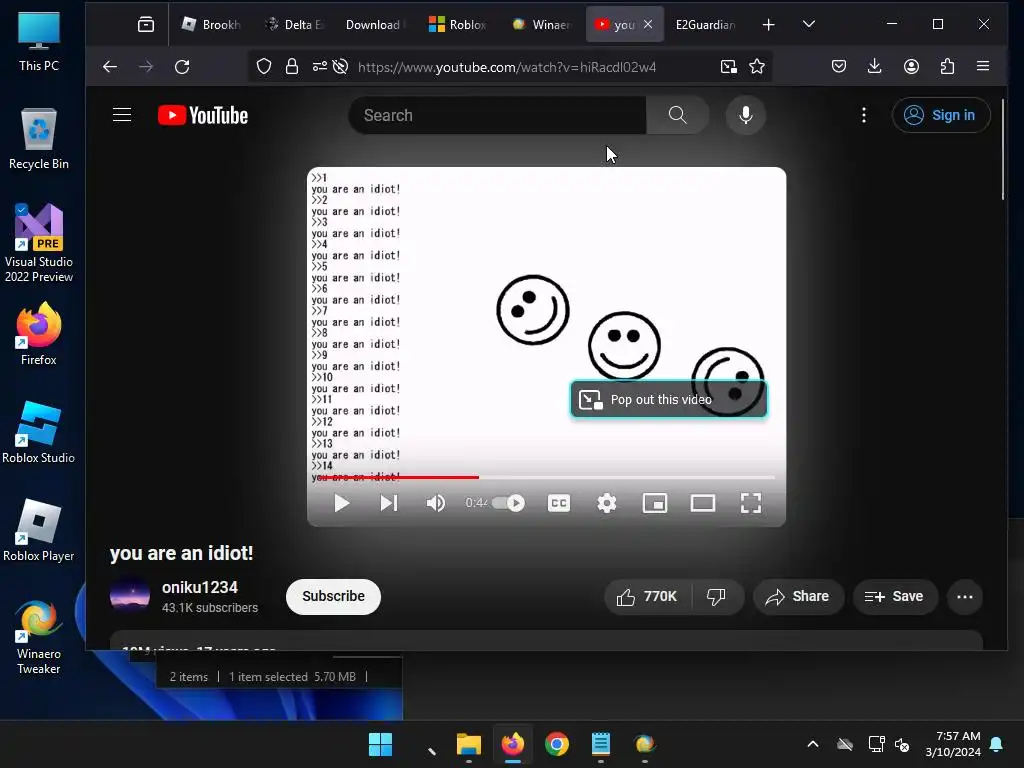Open File Explorer from taskbar
The image size is (1024, 768).
(468, 744)
